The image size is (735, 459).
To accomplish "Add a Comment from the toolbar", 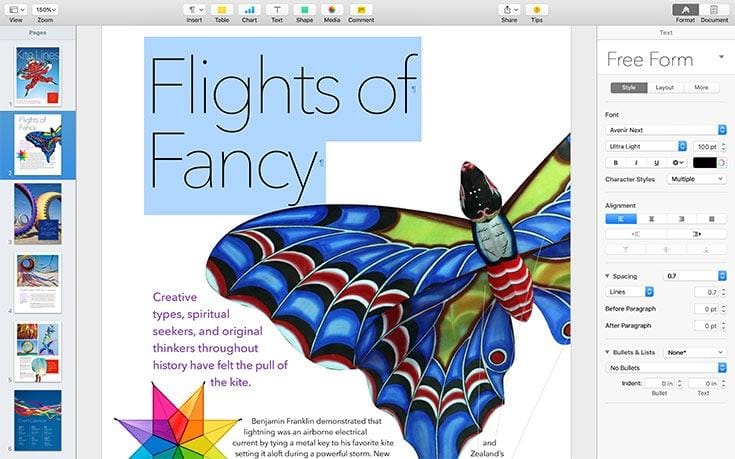I will click(x=361, y=10).
